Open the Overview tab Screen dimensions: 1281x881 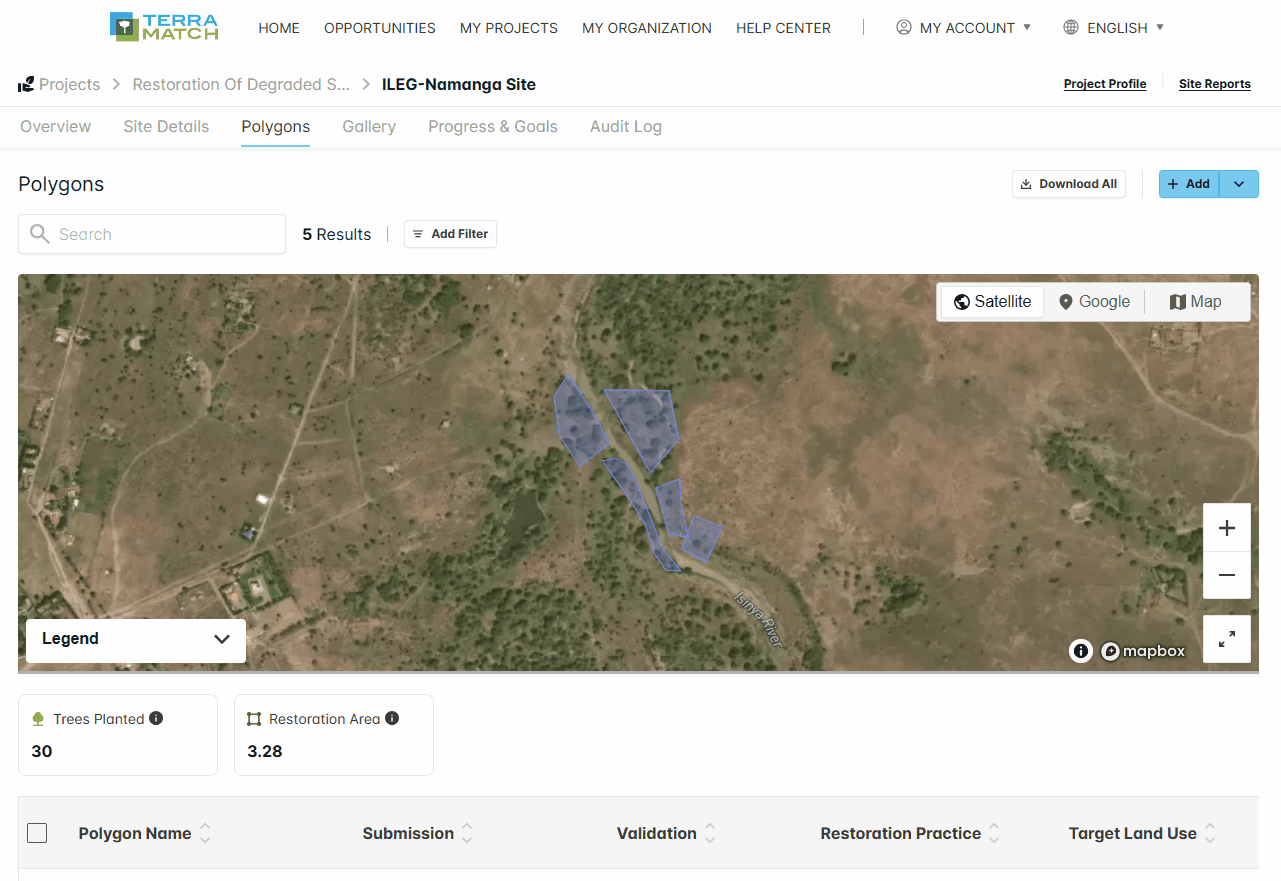pyautogui.click(x=56, y=127)
